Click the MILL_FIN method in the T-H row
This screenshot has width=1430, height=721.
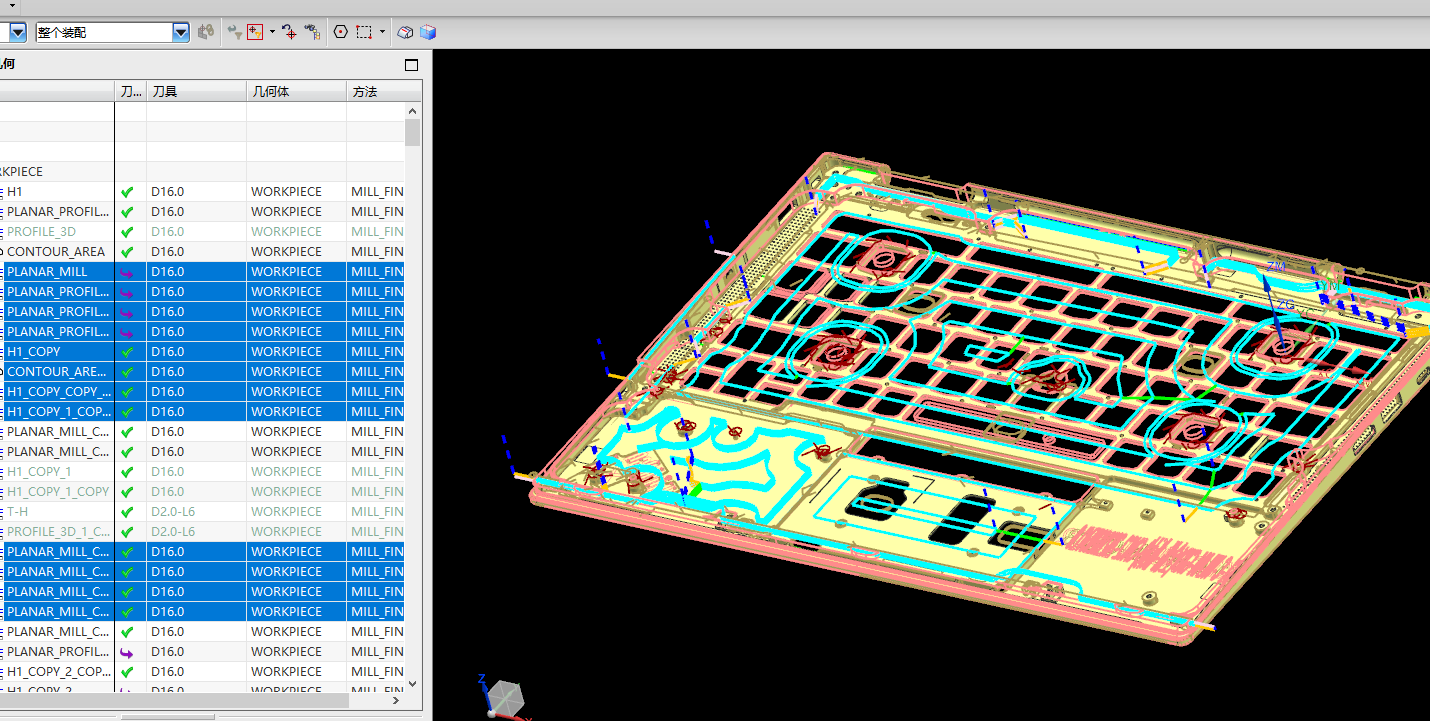377,511
